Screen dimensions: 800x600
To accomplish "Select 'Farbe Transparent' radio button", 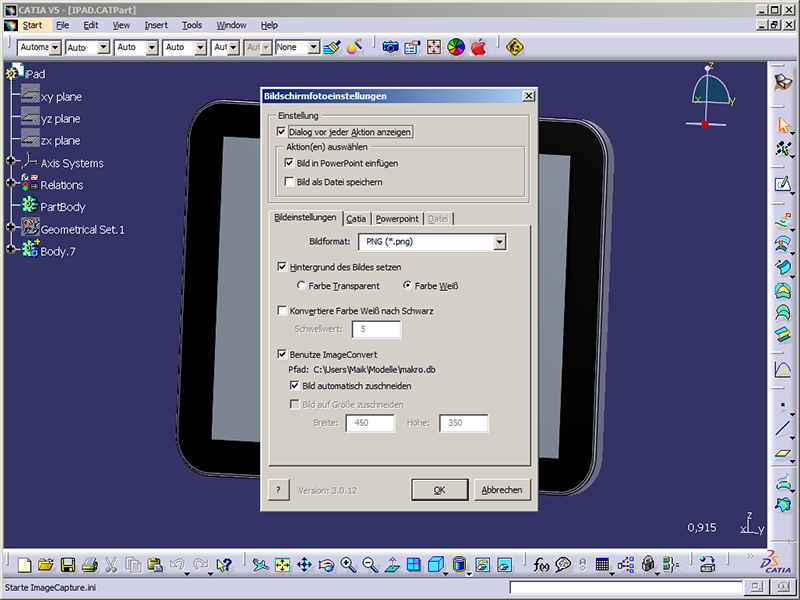I will tap(302, 286).
